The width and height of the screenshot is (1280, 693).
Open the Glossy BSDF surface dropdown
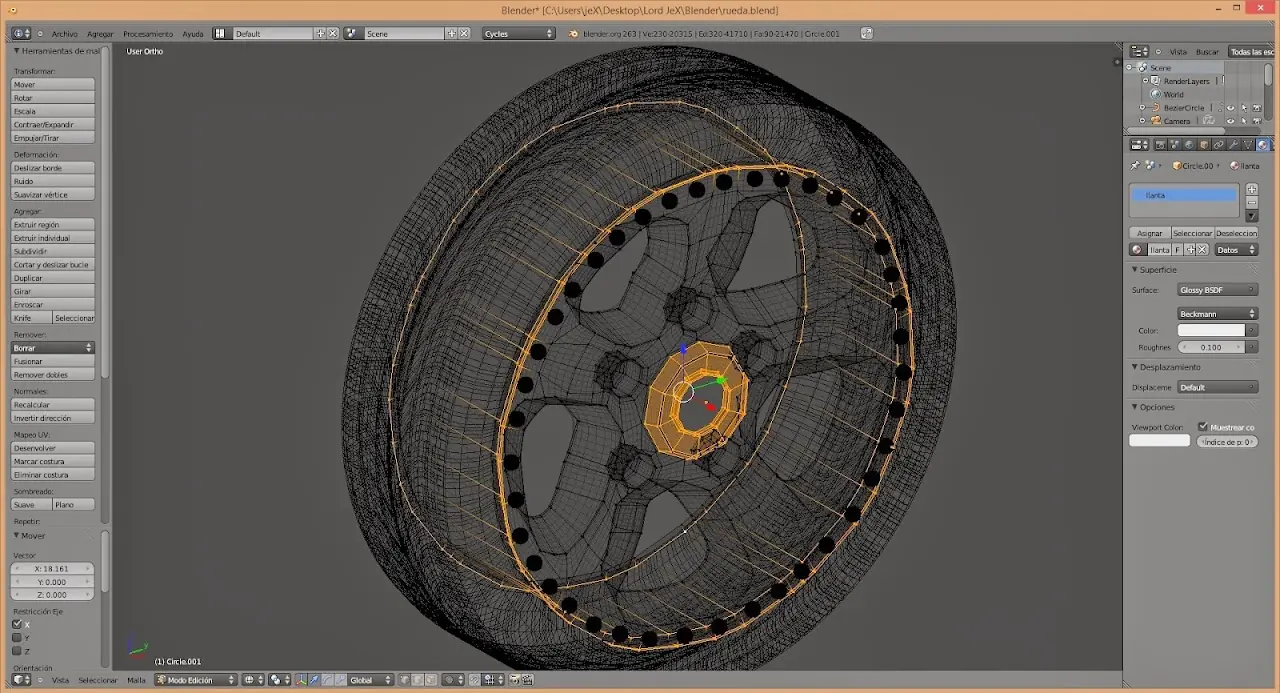(x=1217, y=290)
